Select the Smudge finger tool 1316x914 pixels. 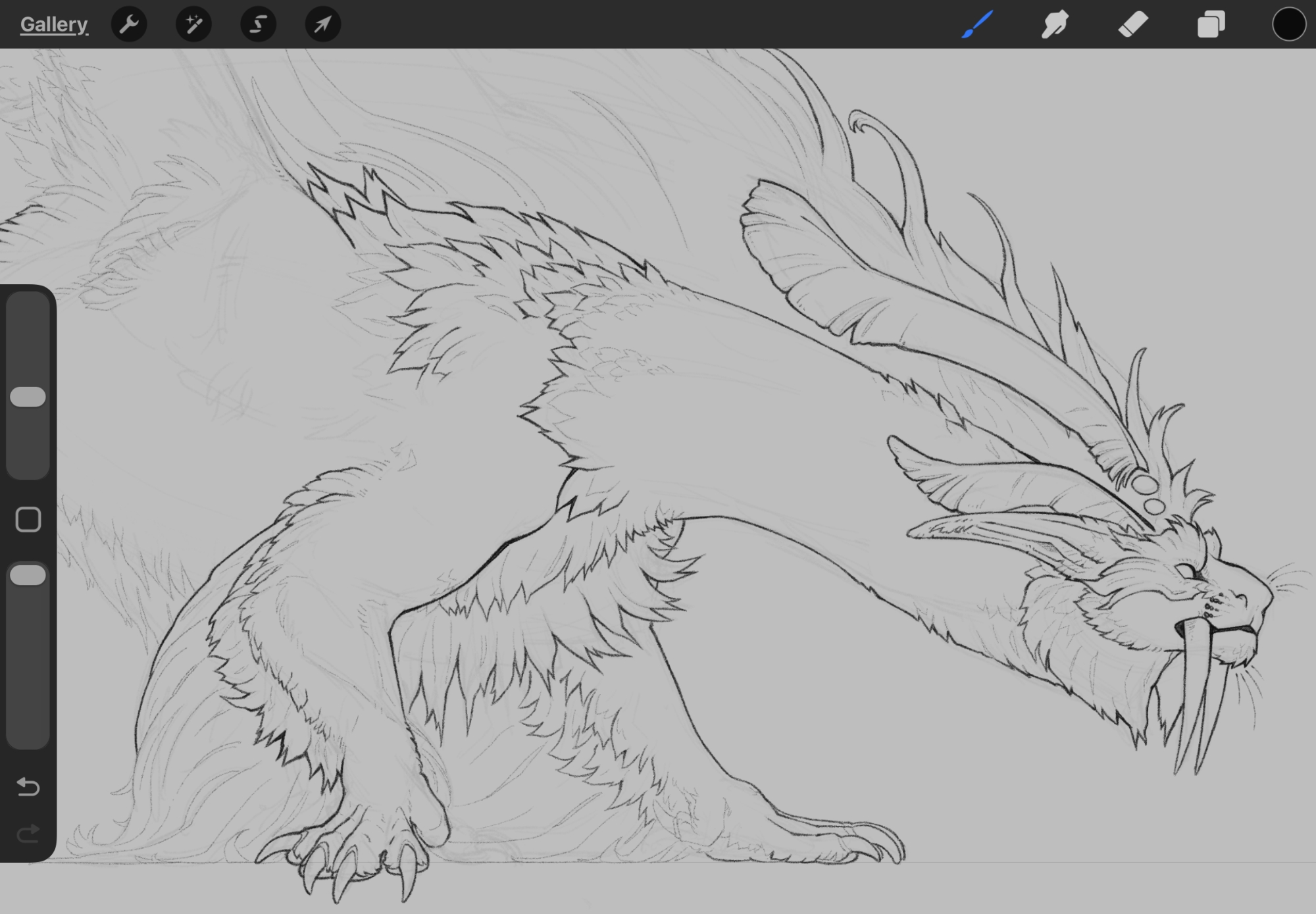coord(1055,24)
